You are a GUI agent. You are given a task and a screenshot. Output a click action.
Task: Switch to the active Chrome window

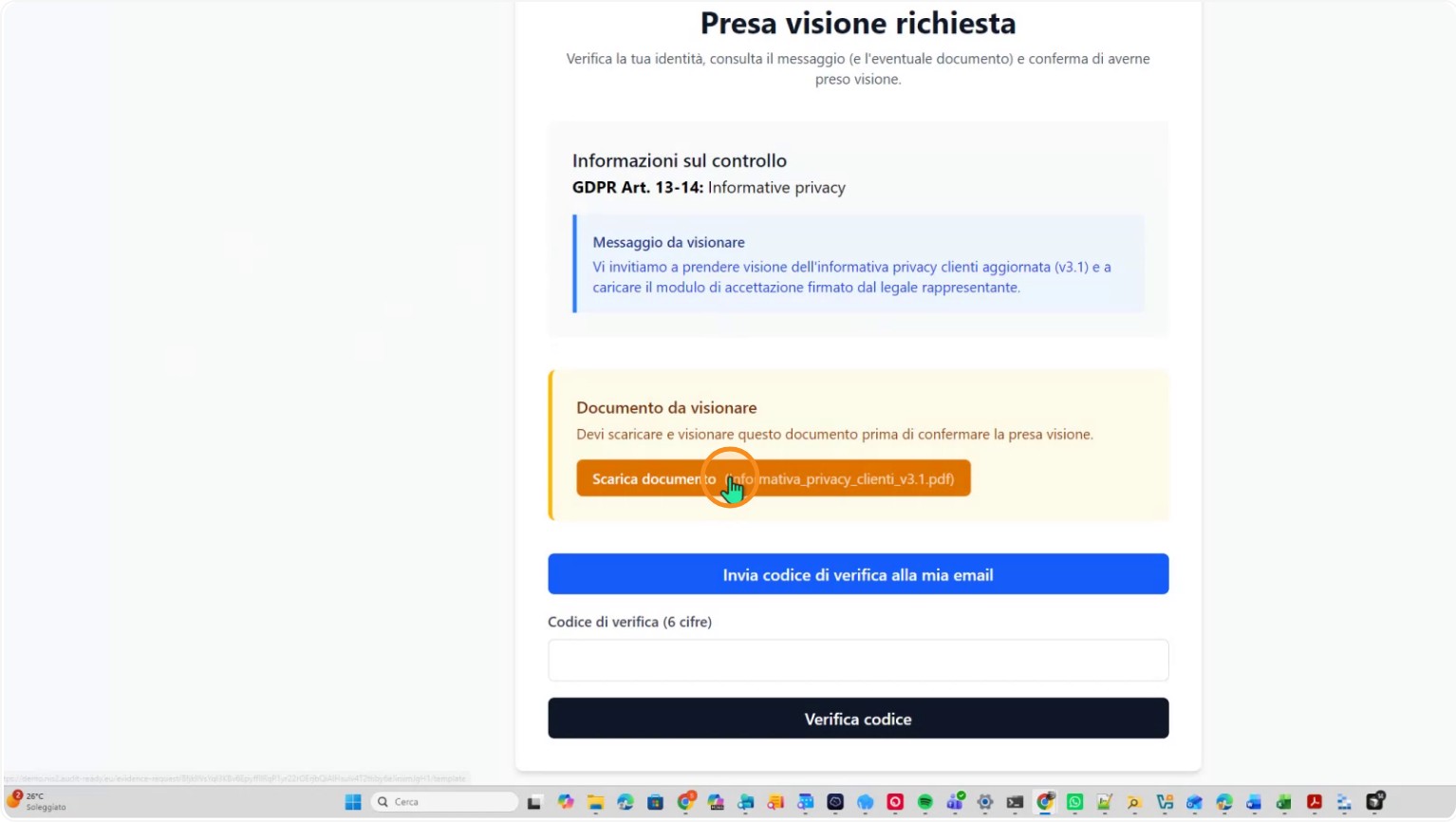(1045, 802)
